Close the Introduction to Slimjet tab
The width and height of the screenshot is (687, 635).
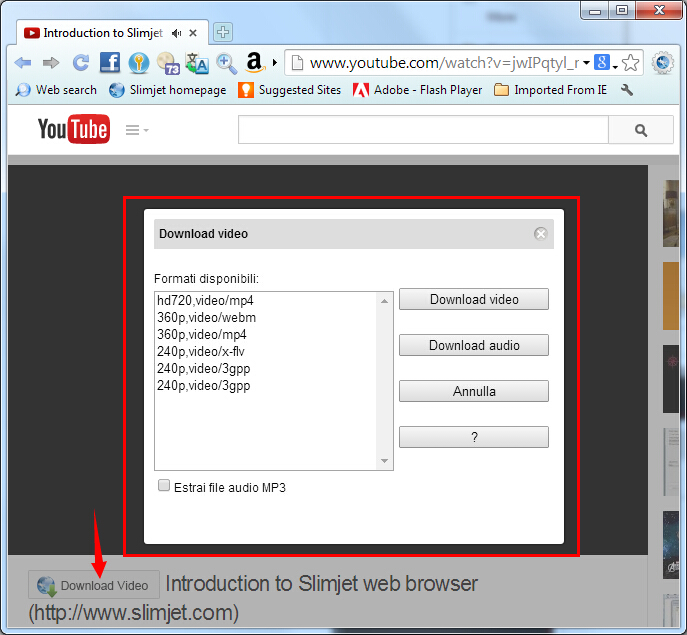point(193,33)
